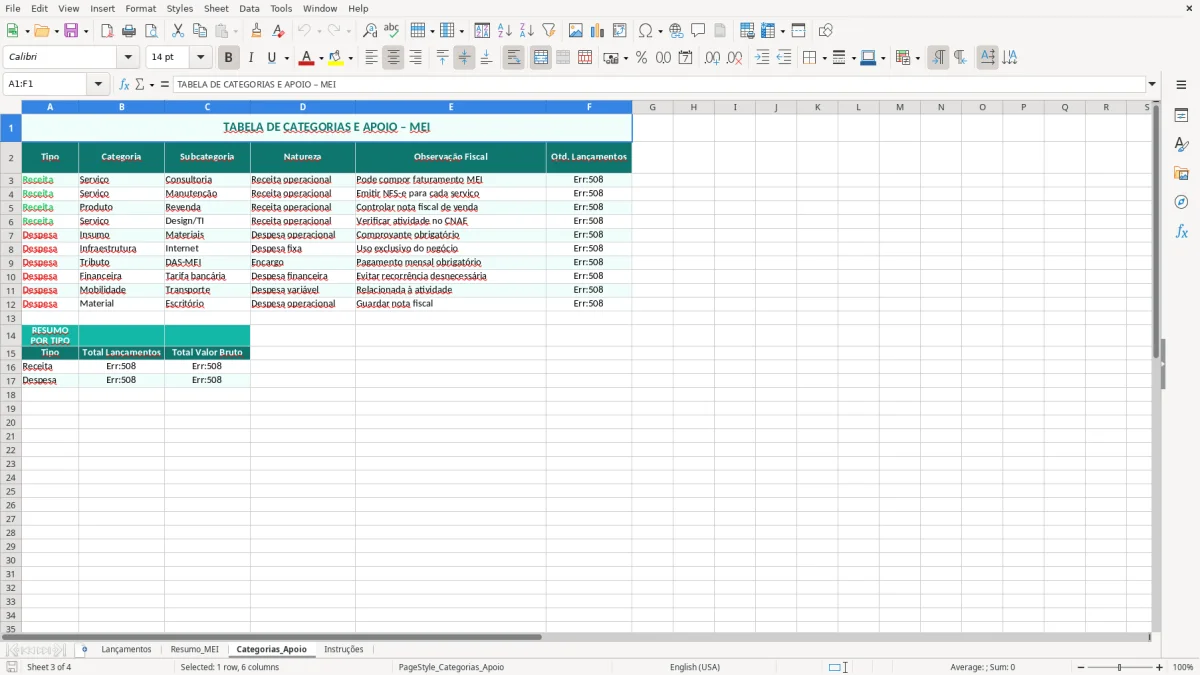Screen dimensions: 1200x675
Task: Toggle Center Vertically alignment
Action: click(464, 58)
